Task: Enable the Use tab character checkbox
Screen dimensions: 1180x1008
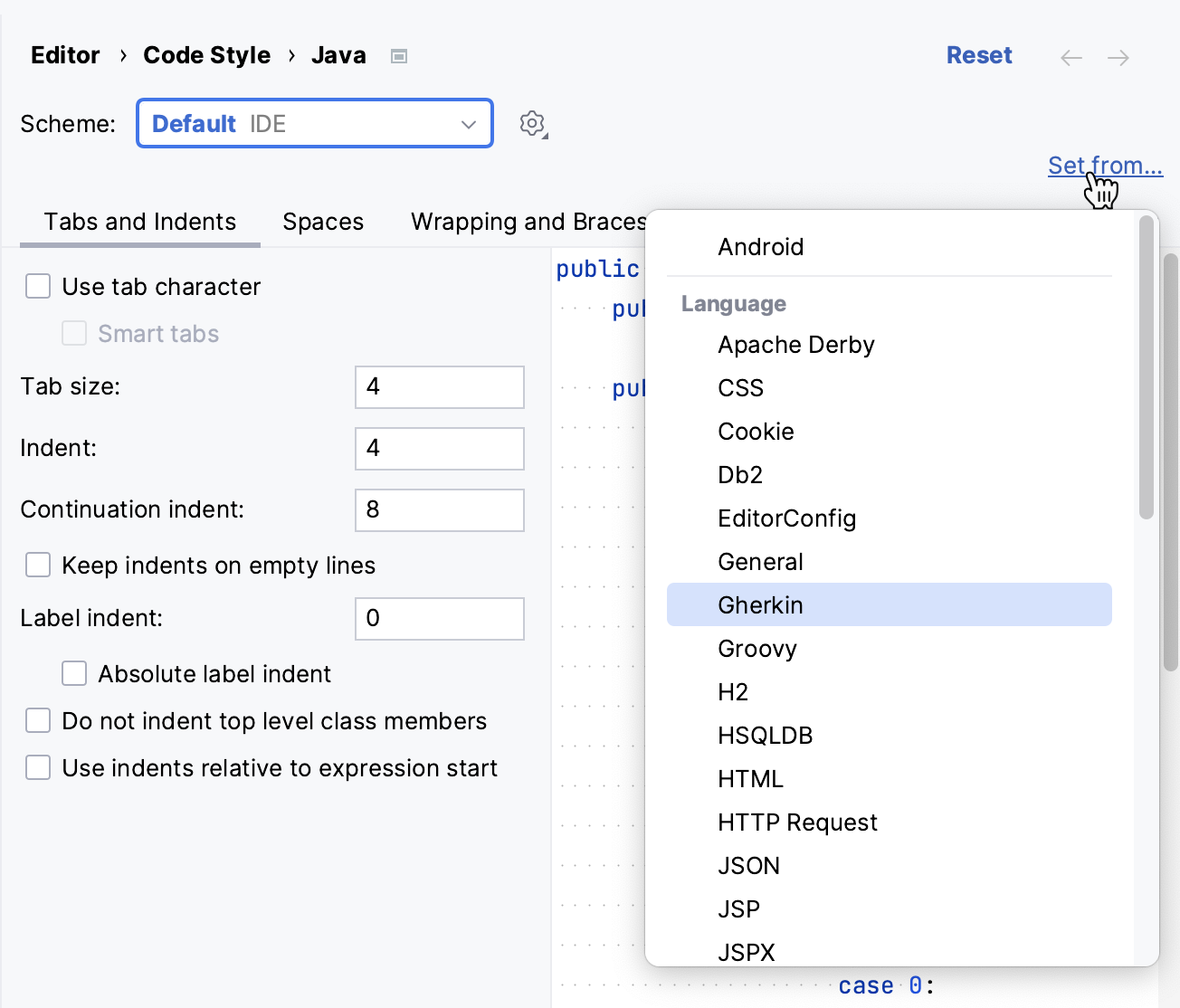Action: click(37, 286)
